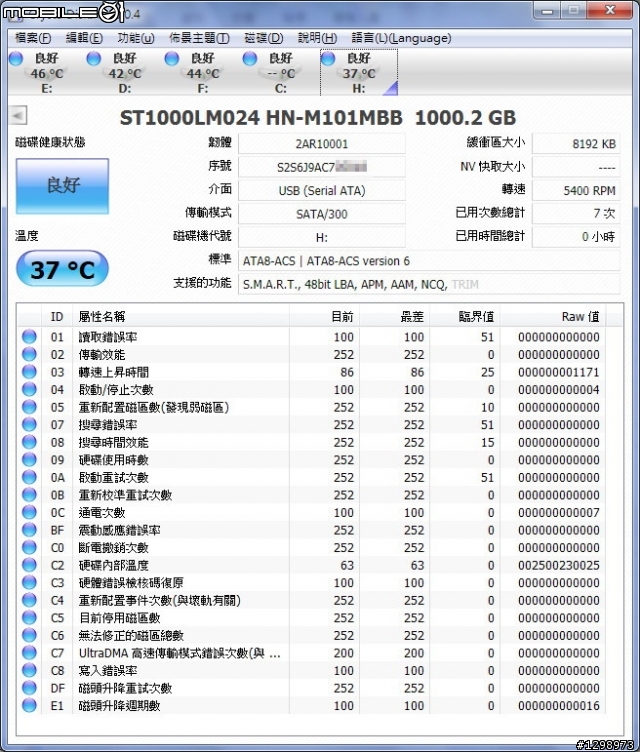The height and width of the screenshot is (753, 640).
Task: Click the drive letter H: field
Action: click(322, 237)
